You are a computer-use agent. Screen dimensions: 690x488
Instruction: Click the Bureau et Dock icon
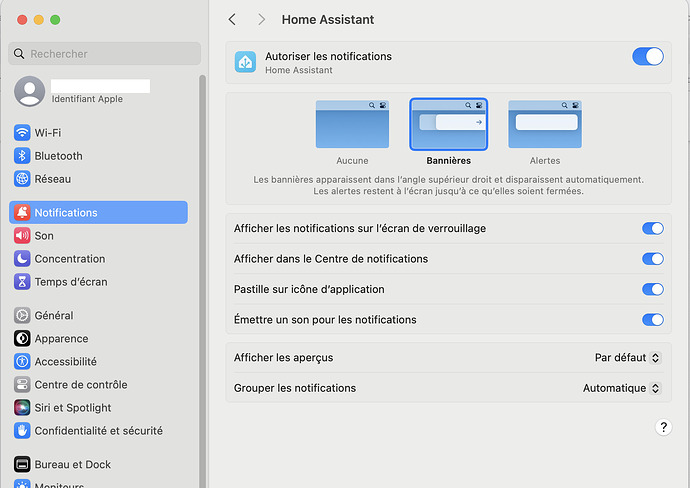pyautogui.click(x=22, y=464)
